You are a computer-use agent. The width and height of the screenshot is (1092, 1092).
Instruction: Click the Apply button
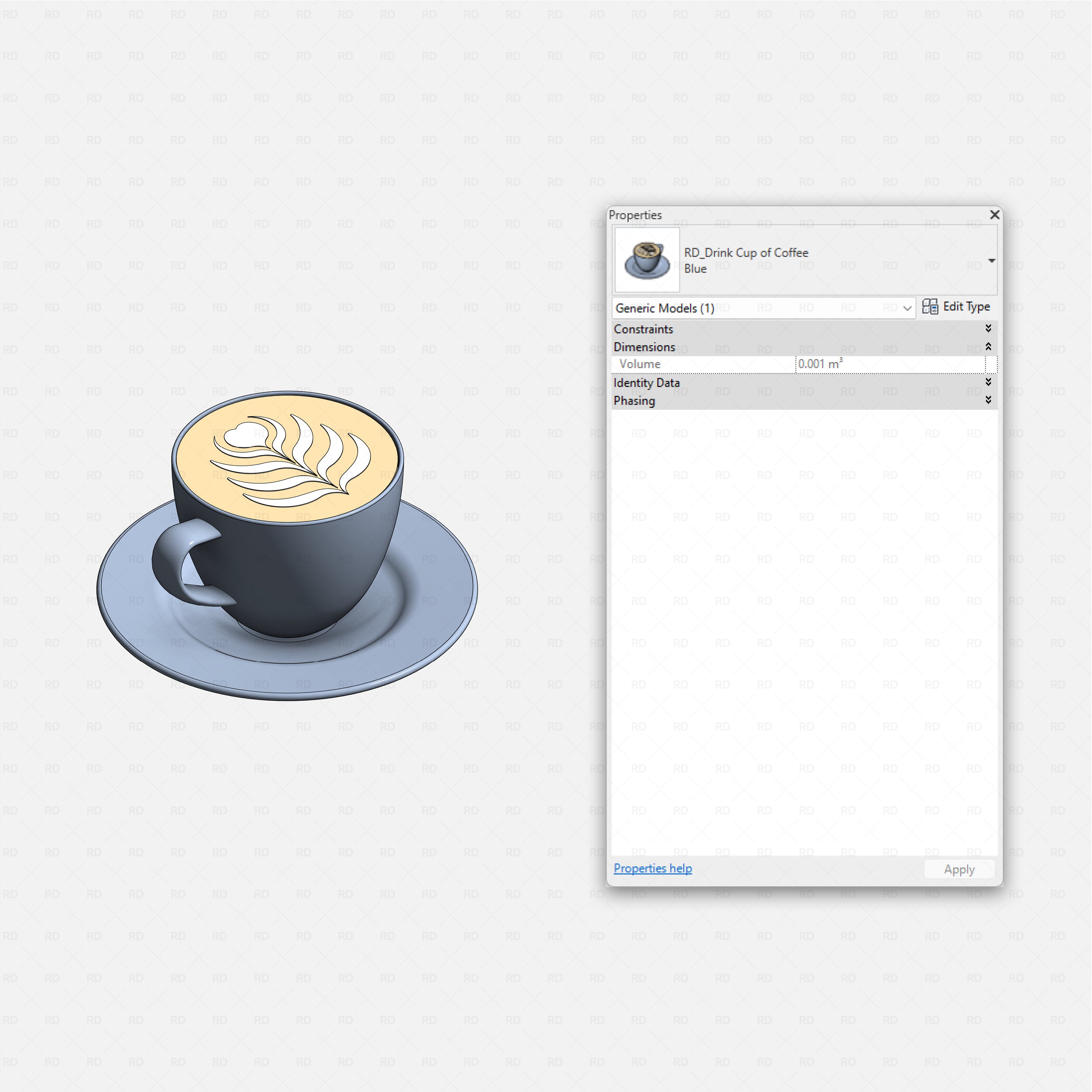pos(959,869)
